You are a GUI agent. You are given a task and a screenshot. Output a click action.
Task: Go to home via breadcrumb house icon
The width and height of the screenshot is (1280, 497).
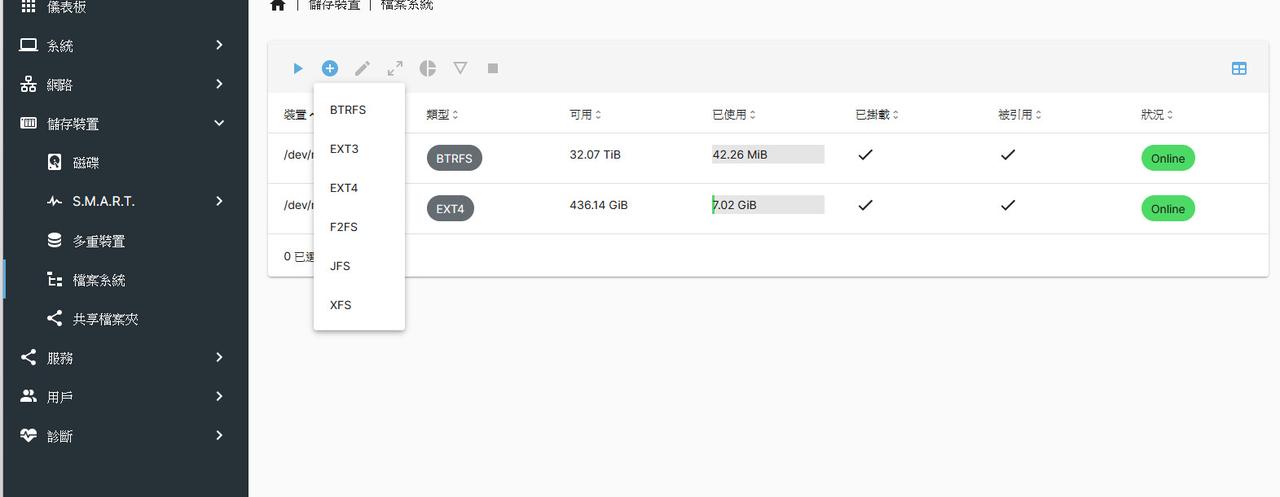coord(278,5)
